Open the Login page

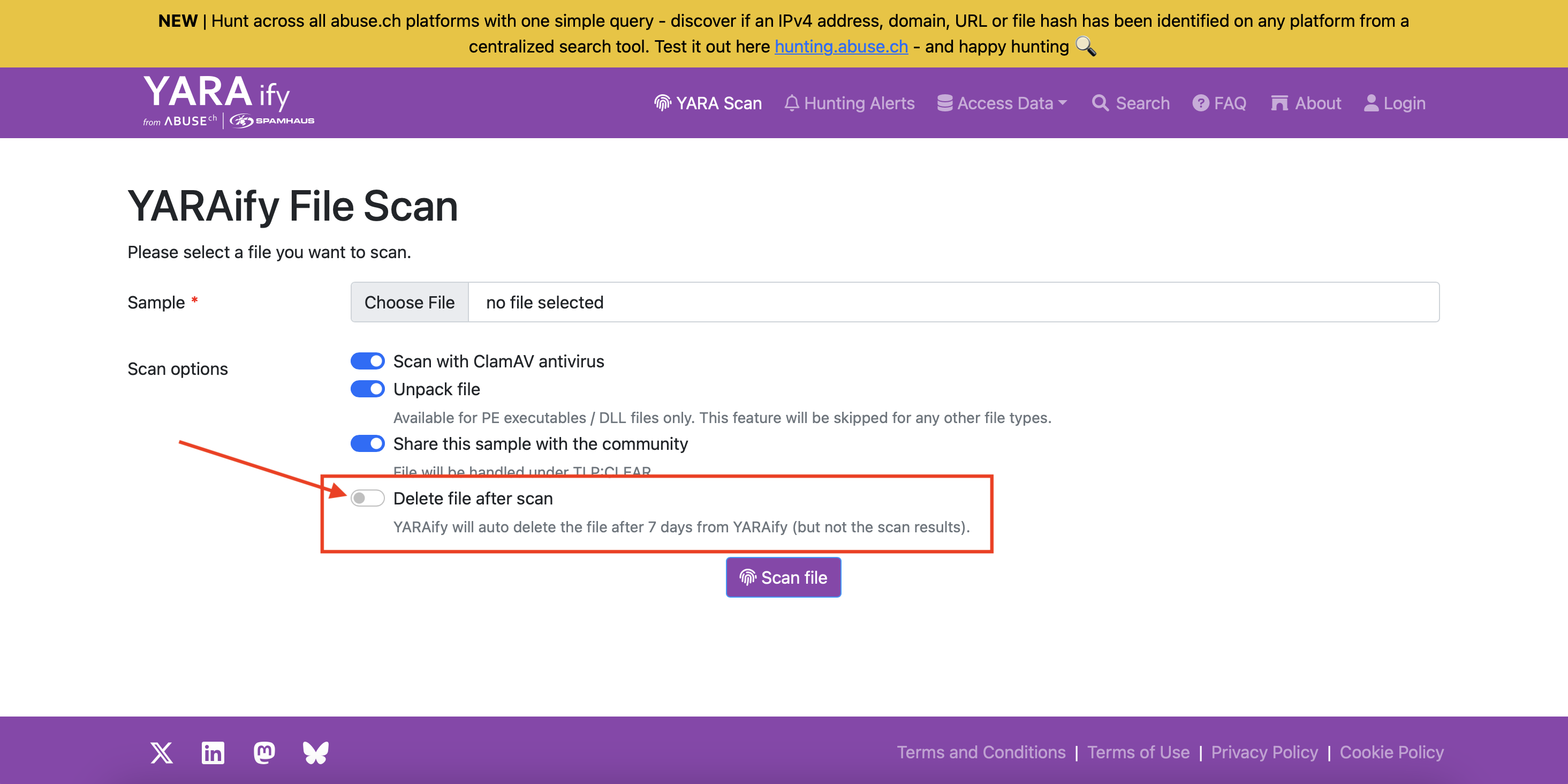pyautogui.click(x=1395, y=103)
